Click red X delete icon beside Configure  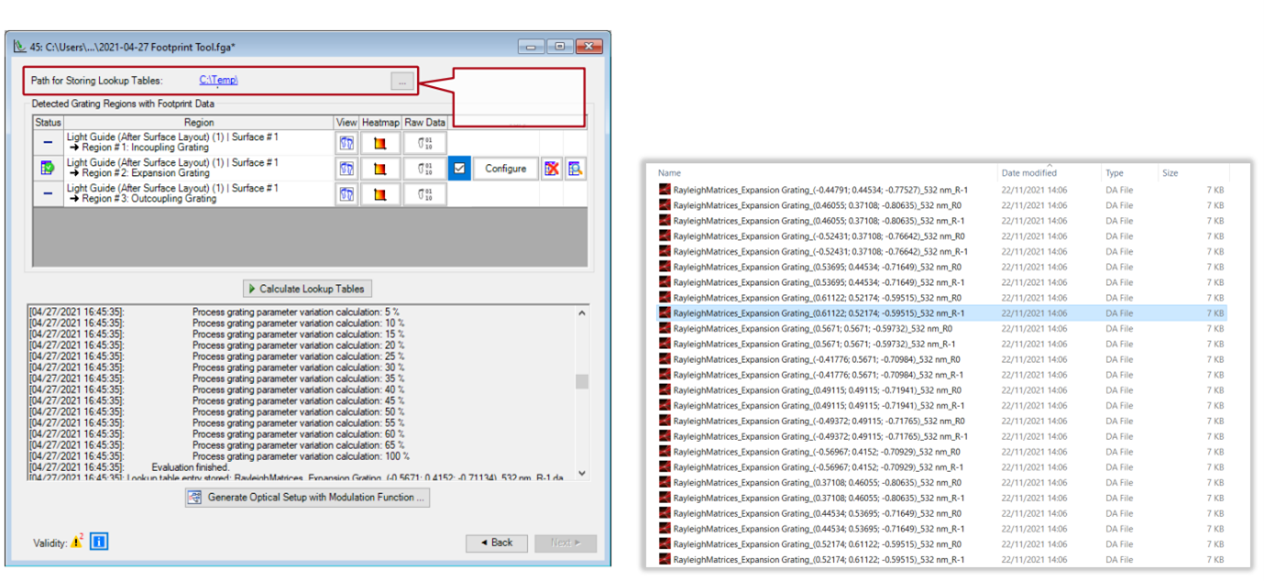click(x=551, y=169)
